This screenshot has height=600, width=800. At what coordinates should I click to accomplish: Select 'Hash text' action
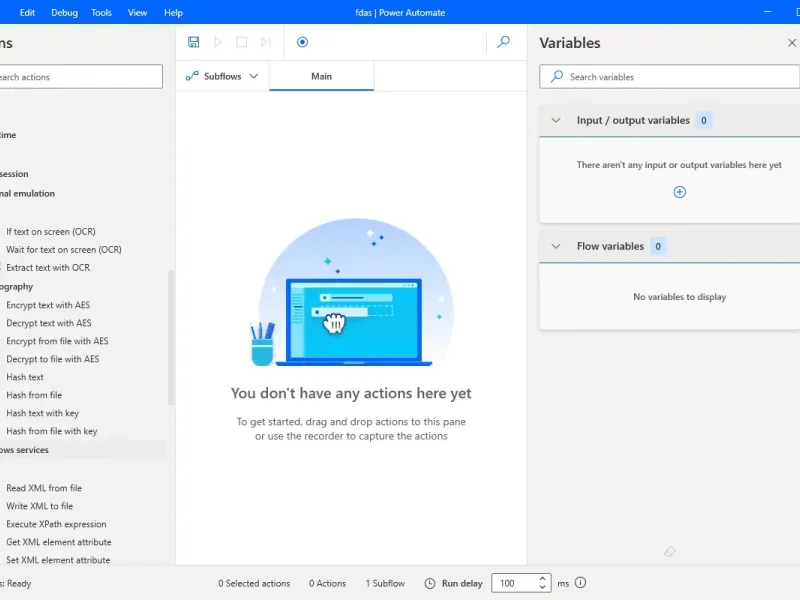(x=24, y=377)
